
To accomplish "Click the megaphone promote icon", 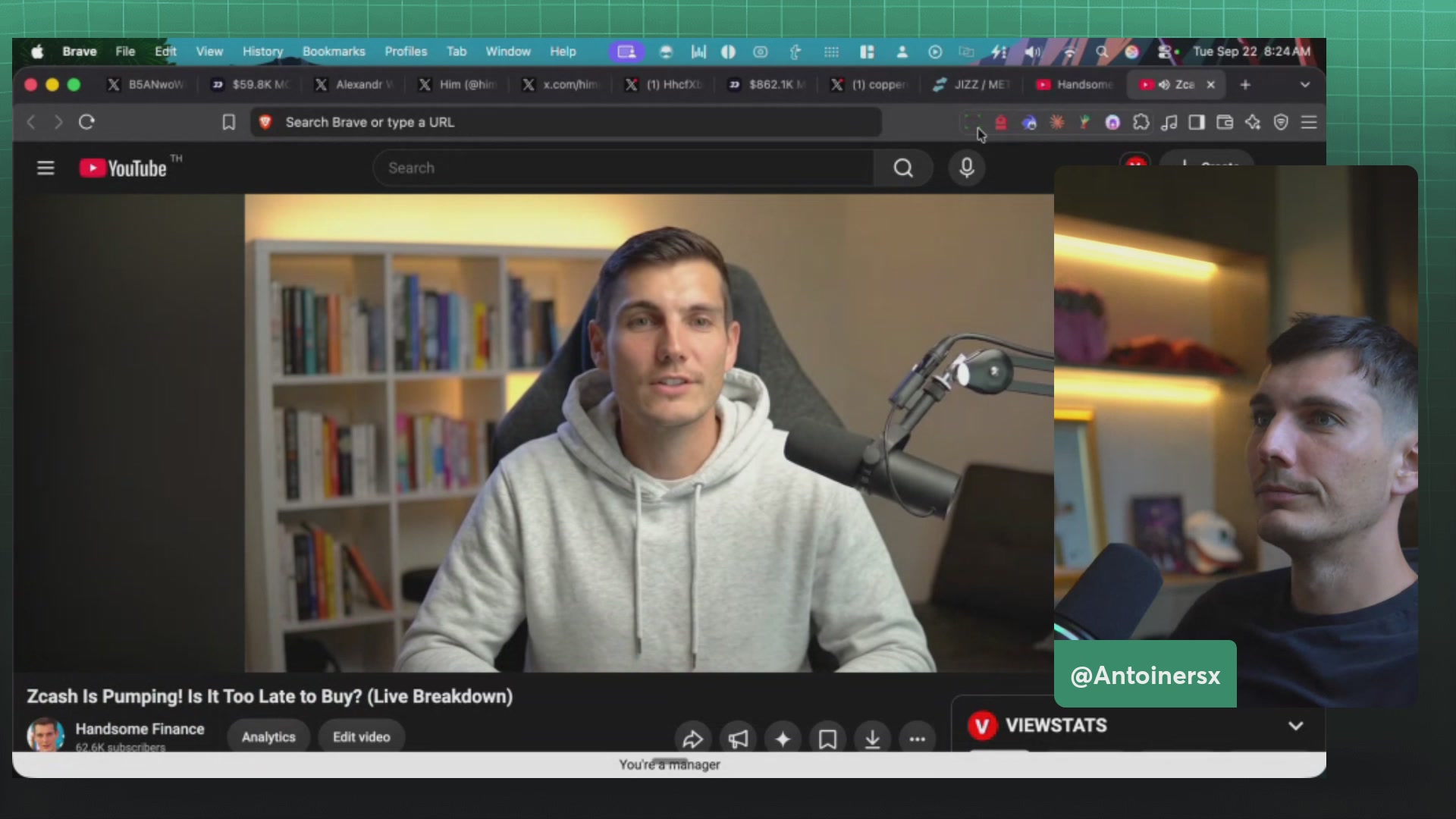I will click(738, 739).
